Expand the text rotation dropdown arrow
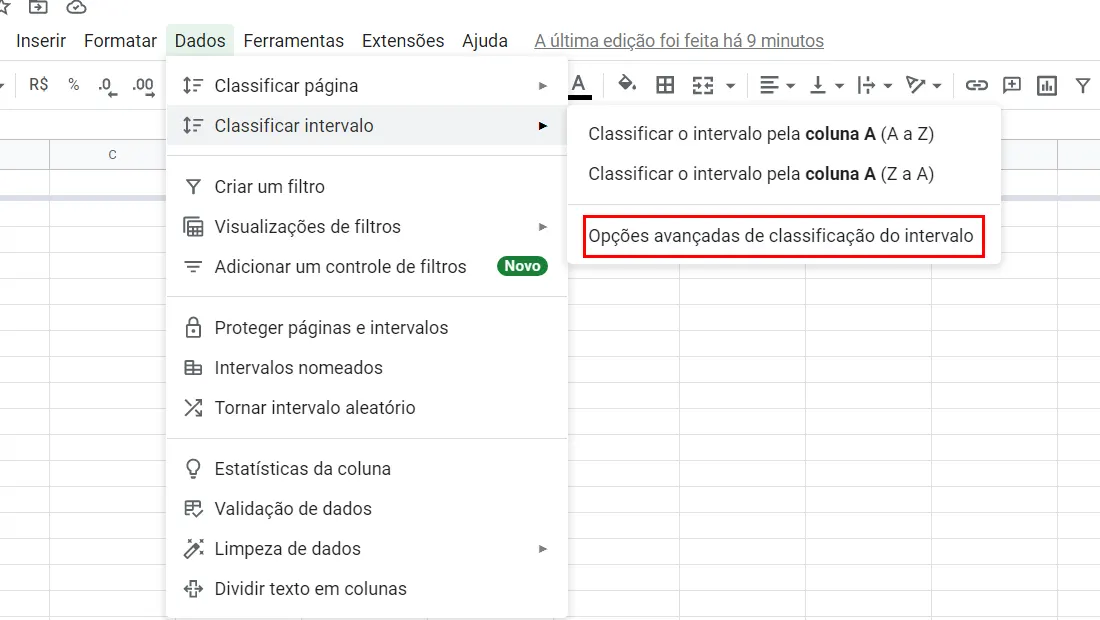The height and width of the screenshot is (620, 1100). (x=937, y=86)
